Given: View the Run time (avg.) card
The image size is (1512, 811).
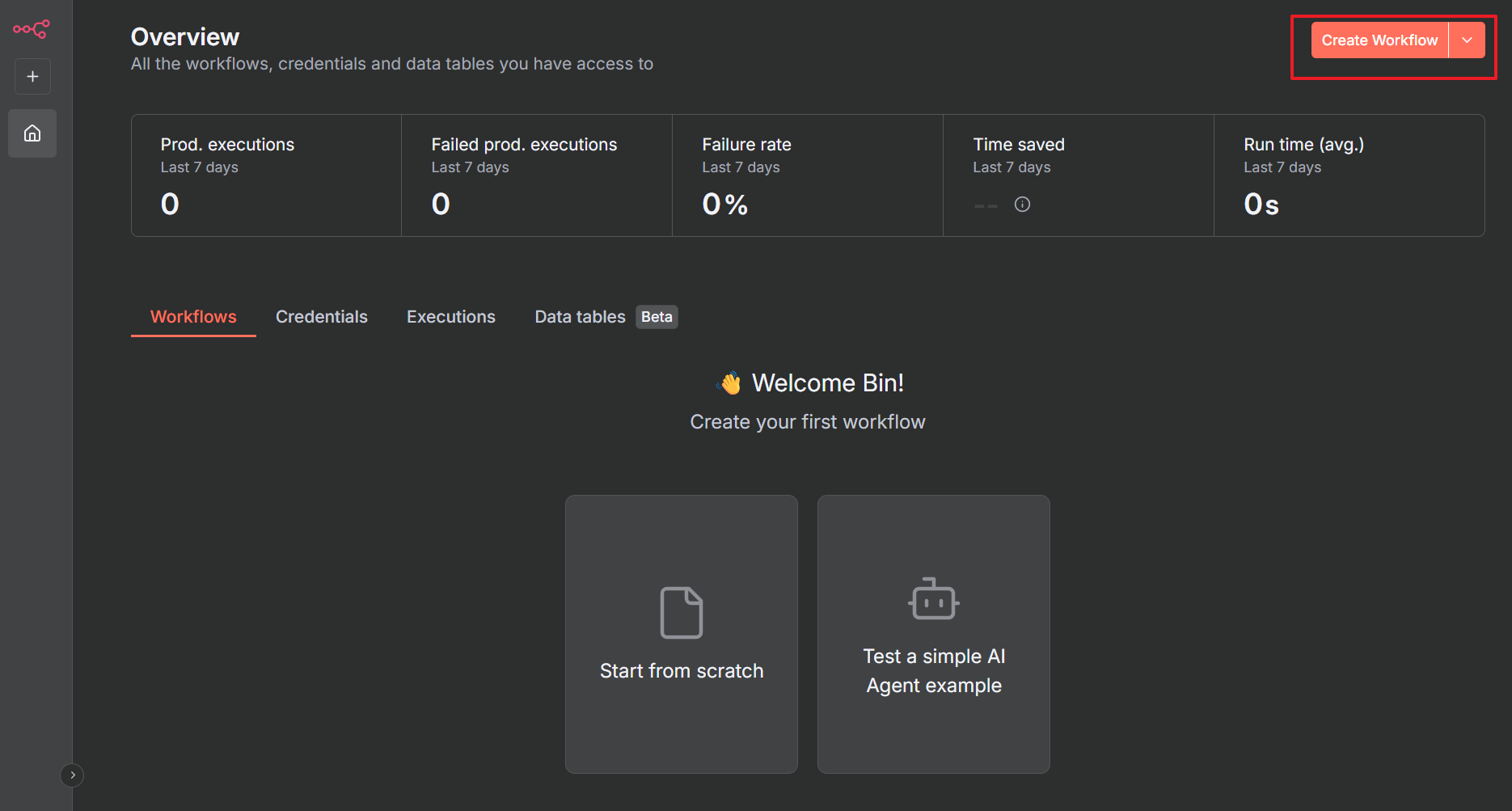Looking at the screenshot, I should pyautogui.click(x=1349, y=175).
